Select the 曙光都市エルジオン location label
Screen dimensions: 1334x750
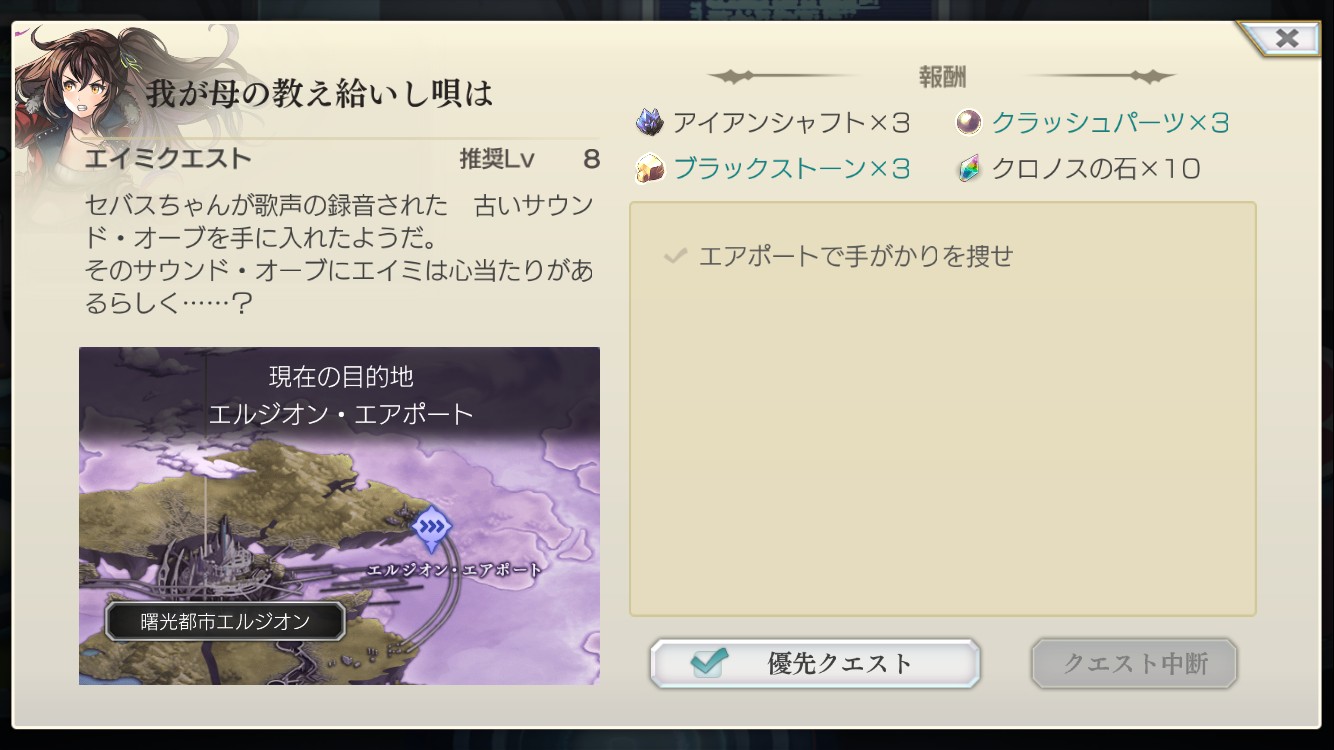[225, 621]
